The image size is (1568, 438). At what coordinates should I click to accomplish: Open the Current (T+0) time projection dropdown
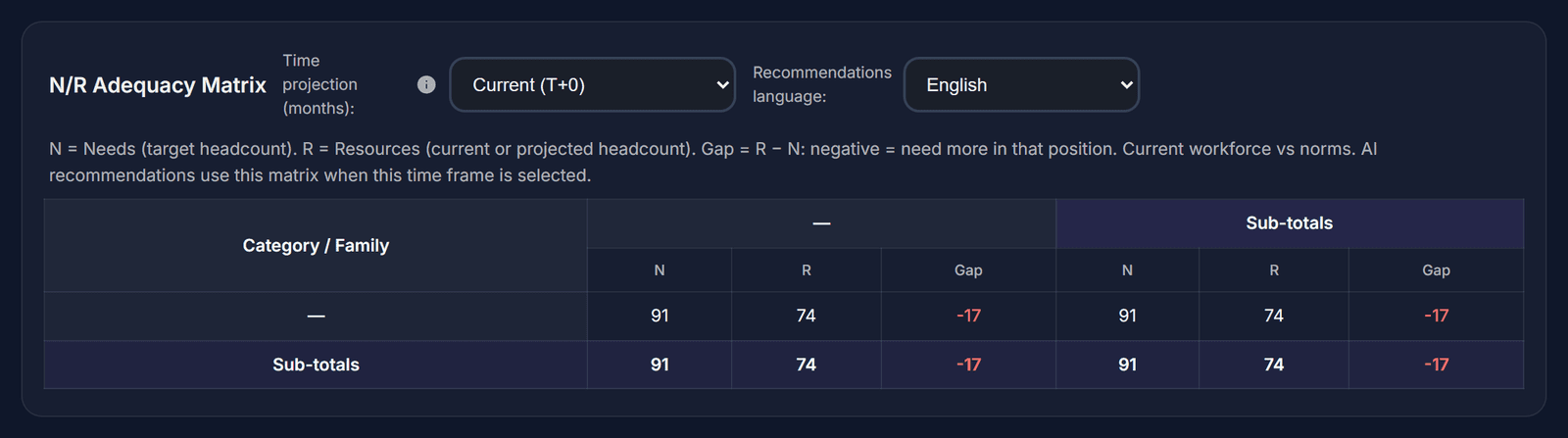pyautogui.click(x=593, y=84)
